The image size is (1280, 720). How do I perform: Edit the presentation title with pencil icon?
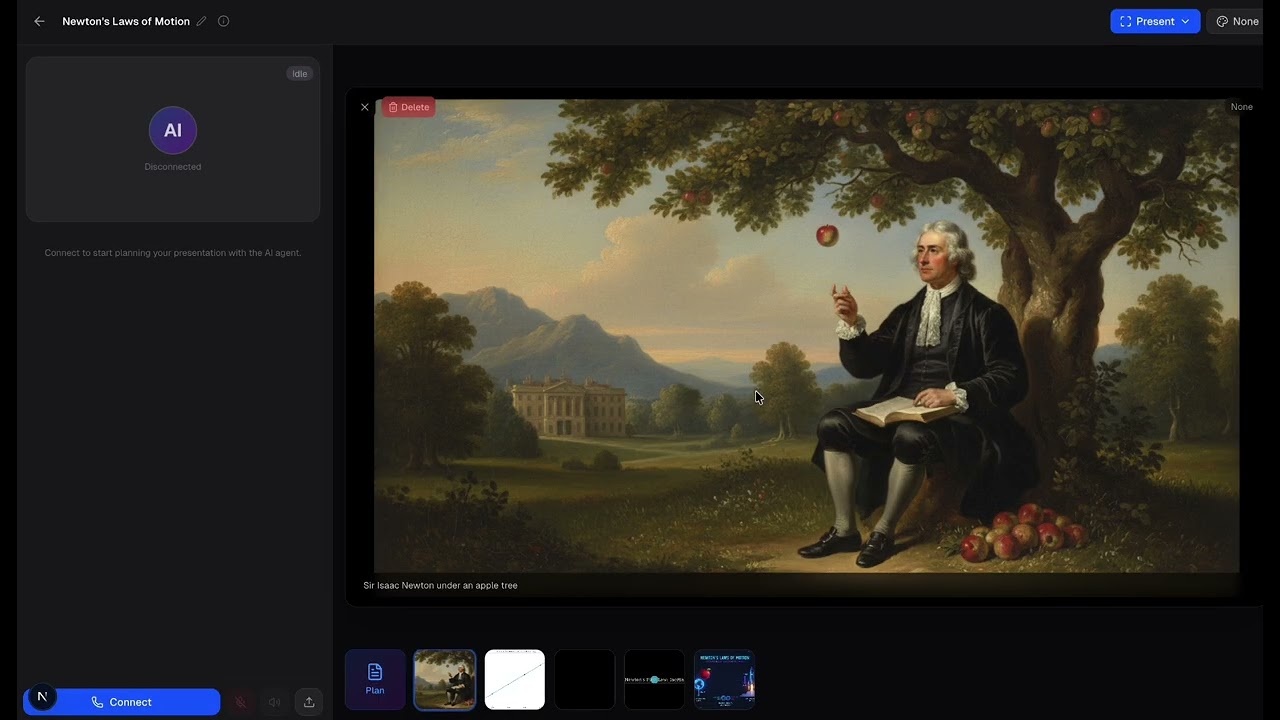[201, 21]
